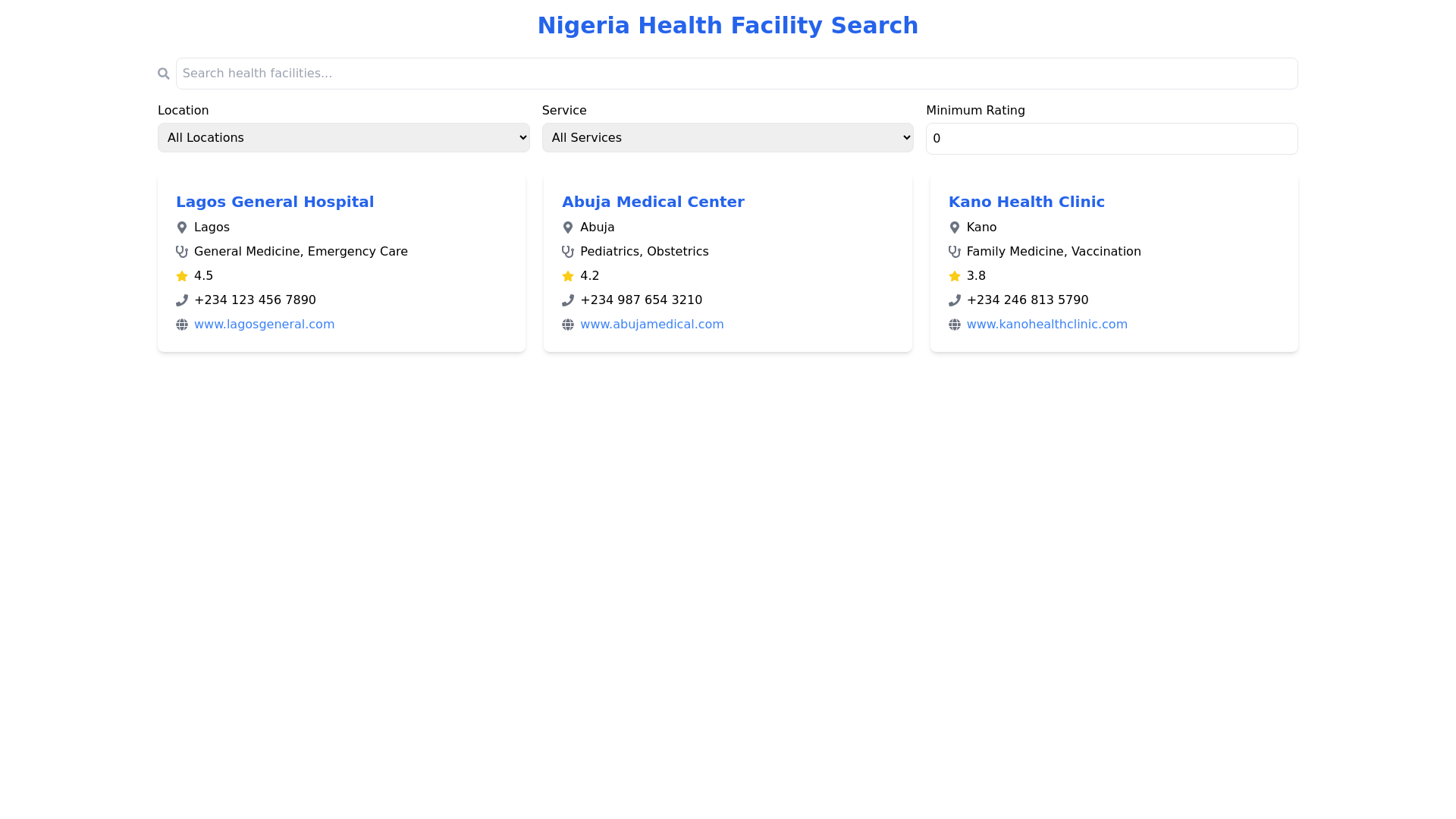The image size is (1456, 819).
Task: Click phone icon on Lagos General Hospital card
Action: tap(181, 300)
